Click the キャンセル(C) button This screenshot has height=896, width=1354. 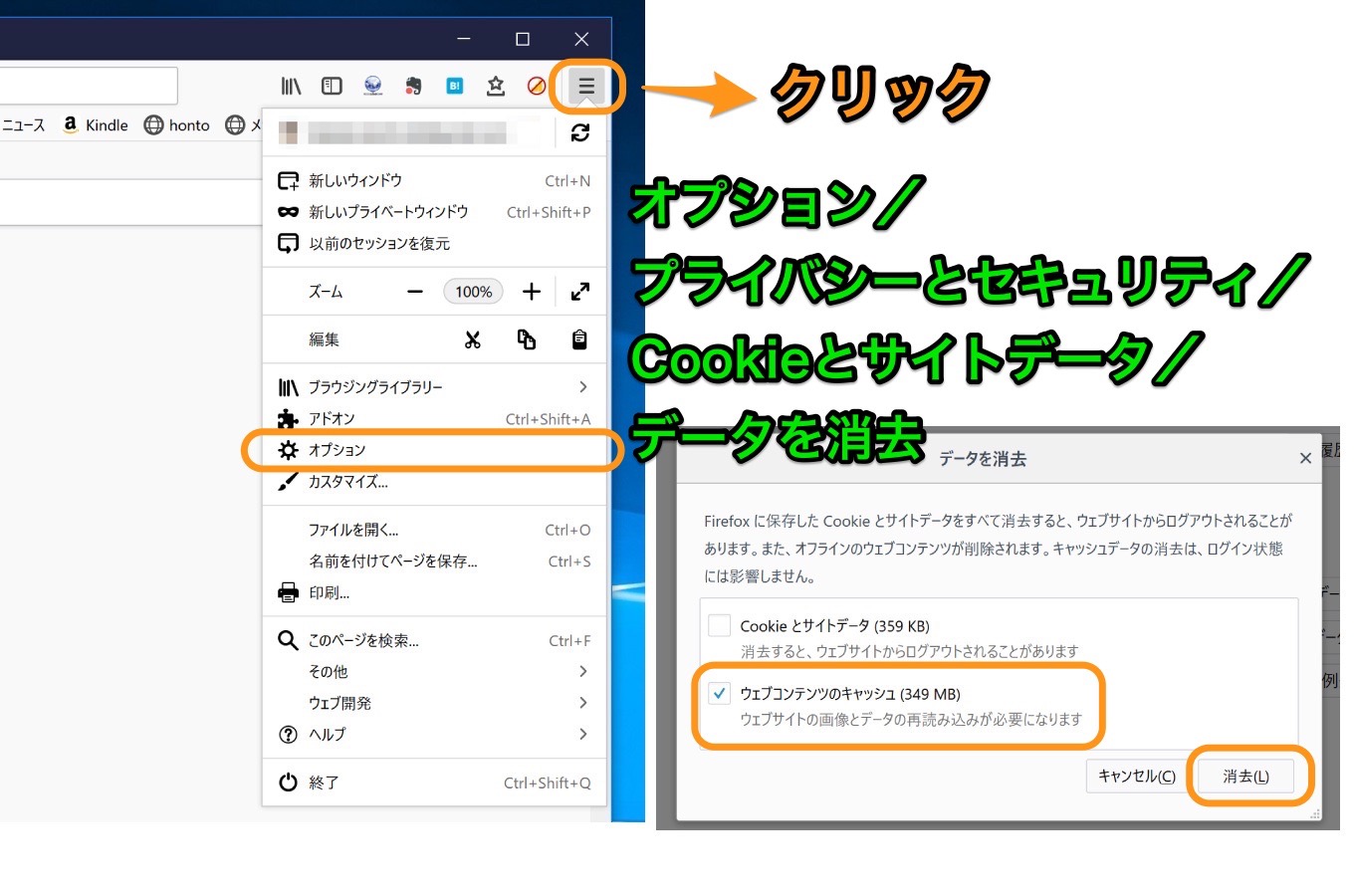[1136, 776]
